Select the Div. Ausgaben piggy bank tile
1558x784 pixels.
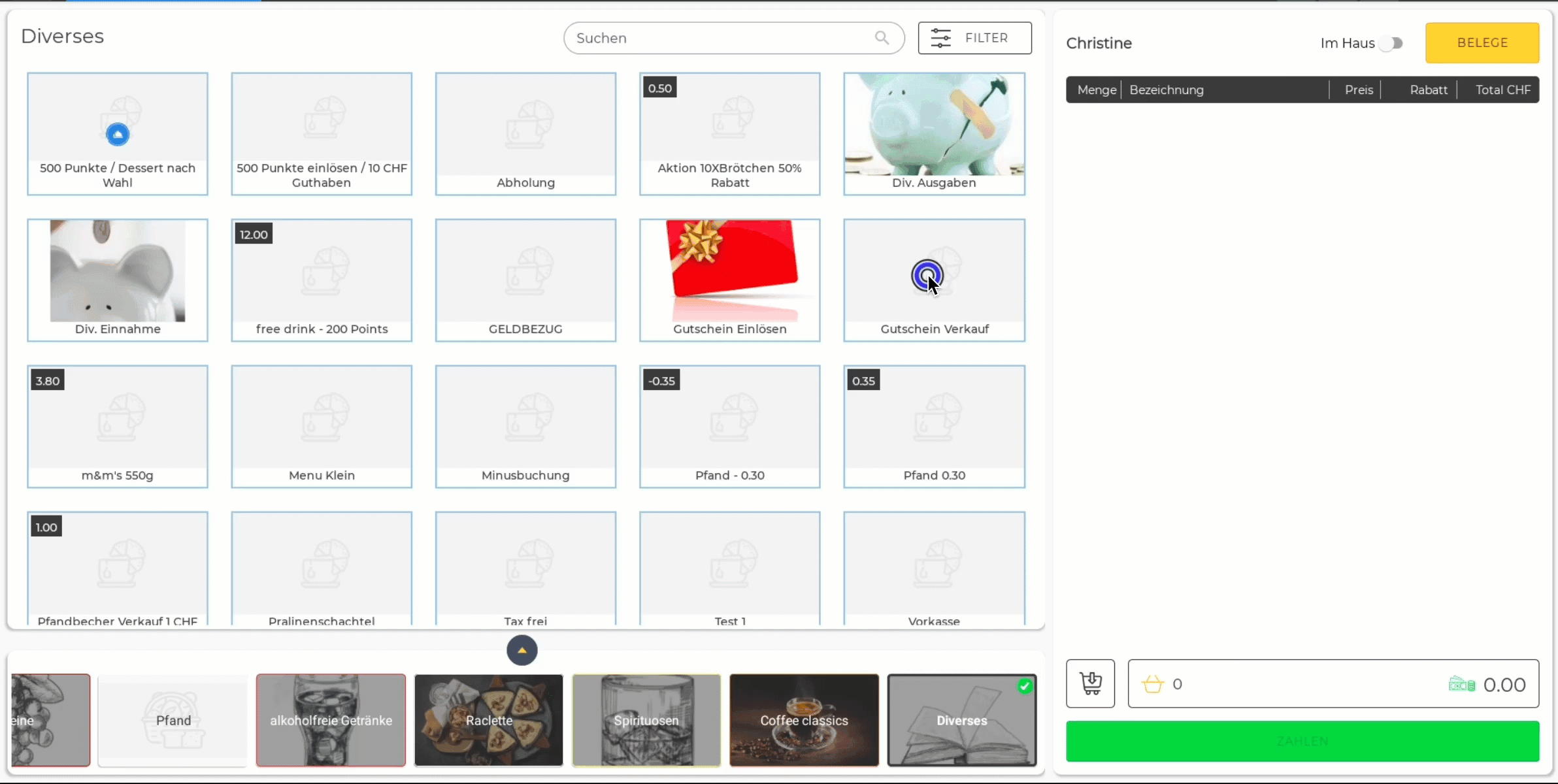(934, 133)
